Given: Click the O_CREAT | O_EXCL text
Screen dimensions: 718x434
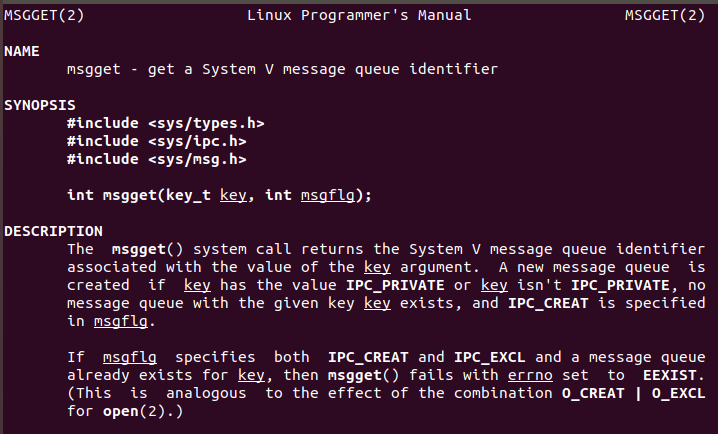Looking at the screenshot, I should (x=633, y=393).
